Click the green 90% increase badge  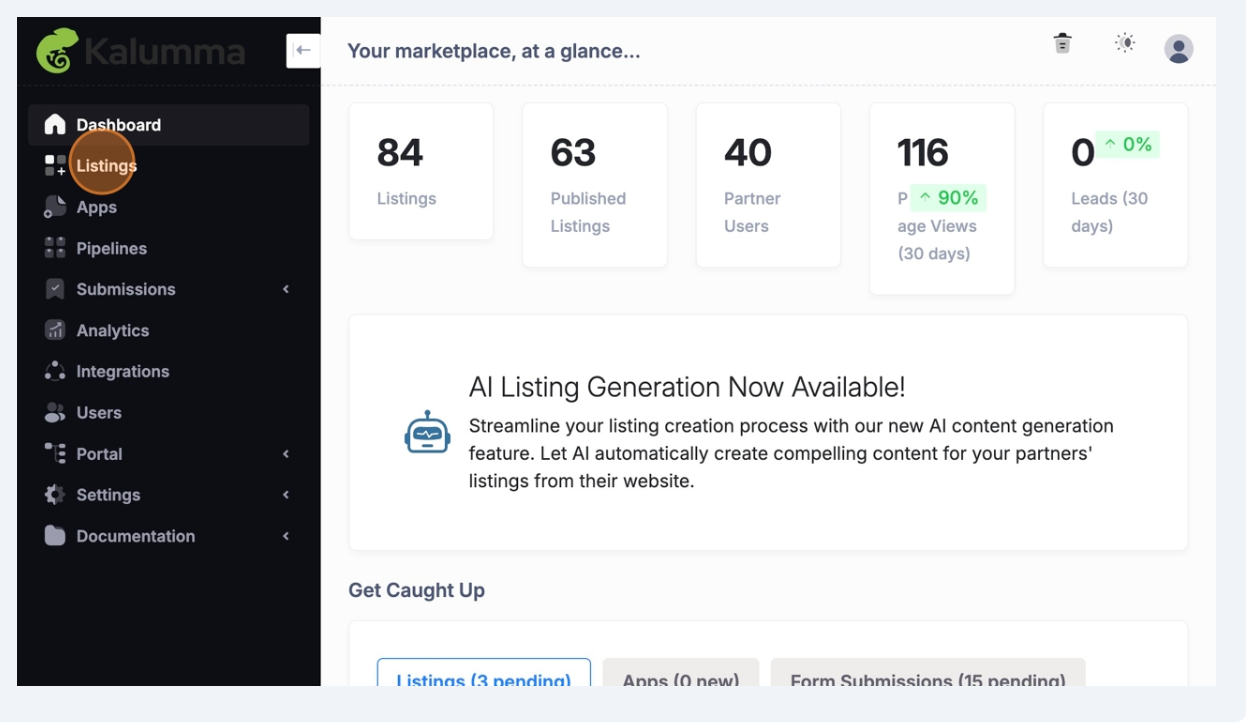(948, 198)
